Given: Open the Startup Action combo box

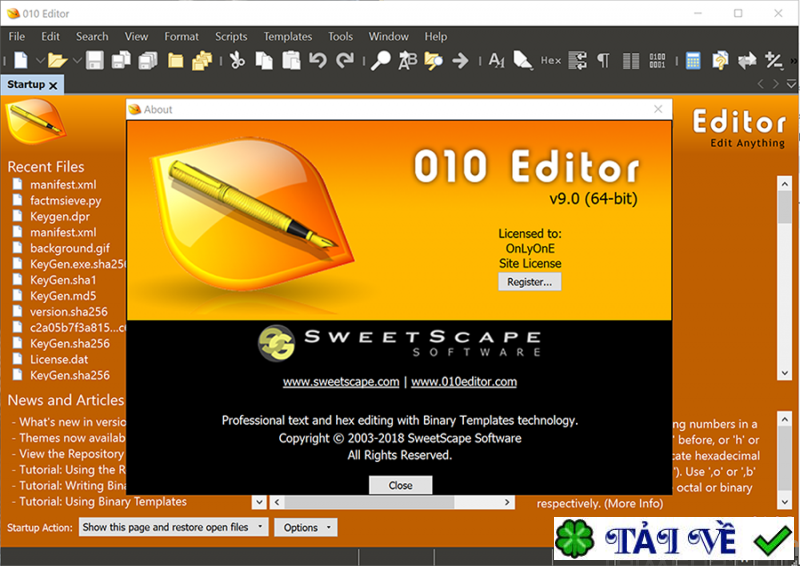Looking at the screenshot, I should point(174,527).
